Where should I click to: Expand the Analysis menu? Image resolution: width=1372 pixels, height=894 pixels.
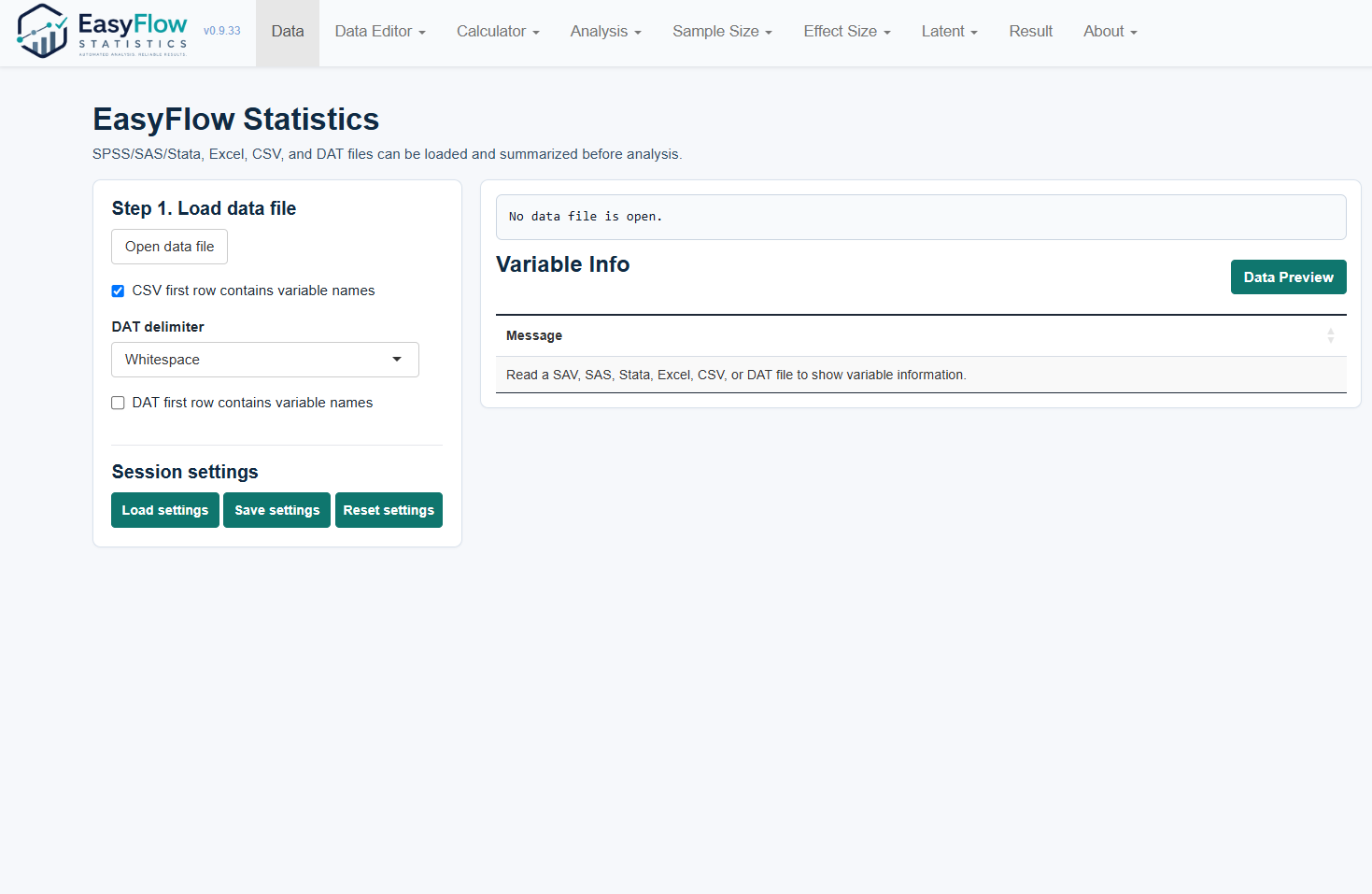point(605,32)
